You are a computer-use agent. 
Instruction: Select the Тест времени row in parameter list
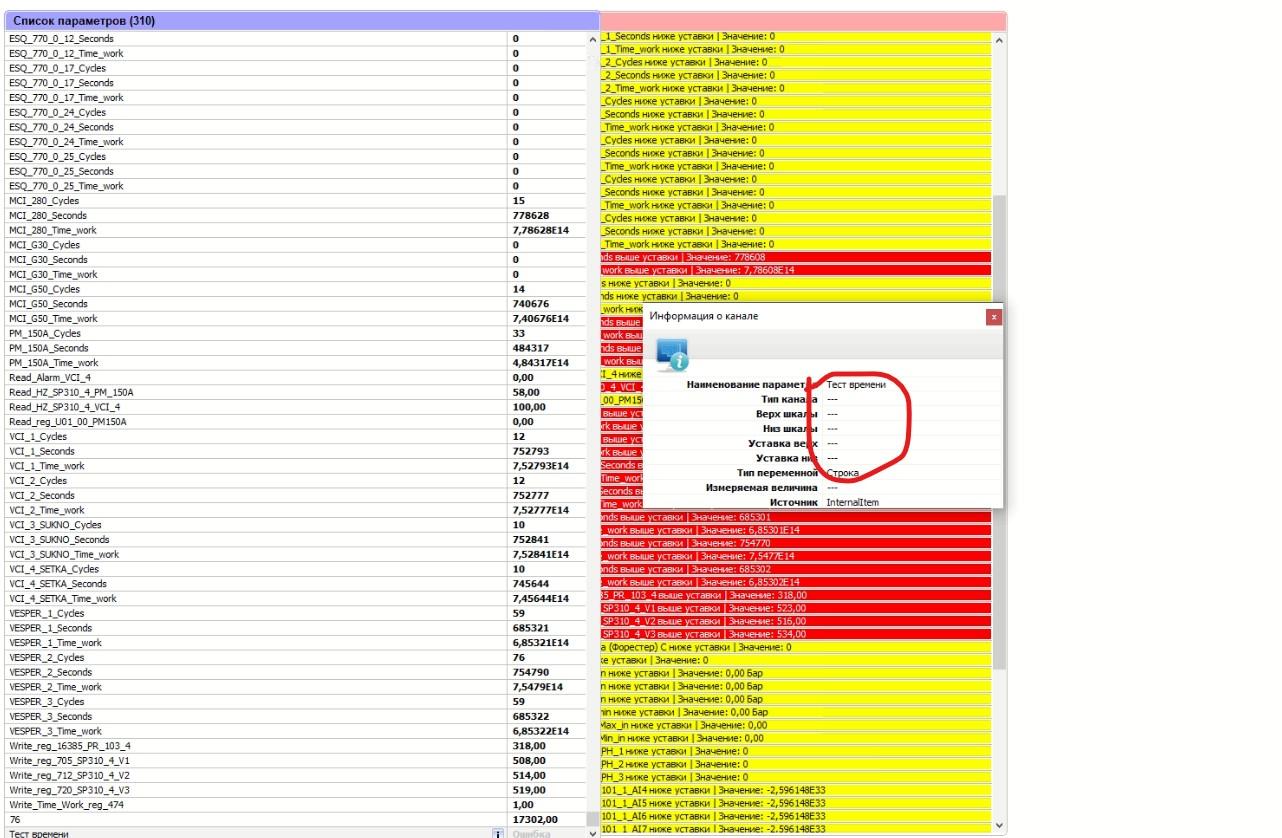(x=295, y=833)
